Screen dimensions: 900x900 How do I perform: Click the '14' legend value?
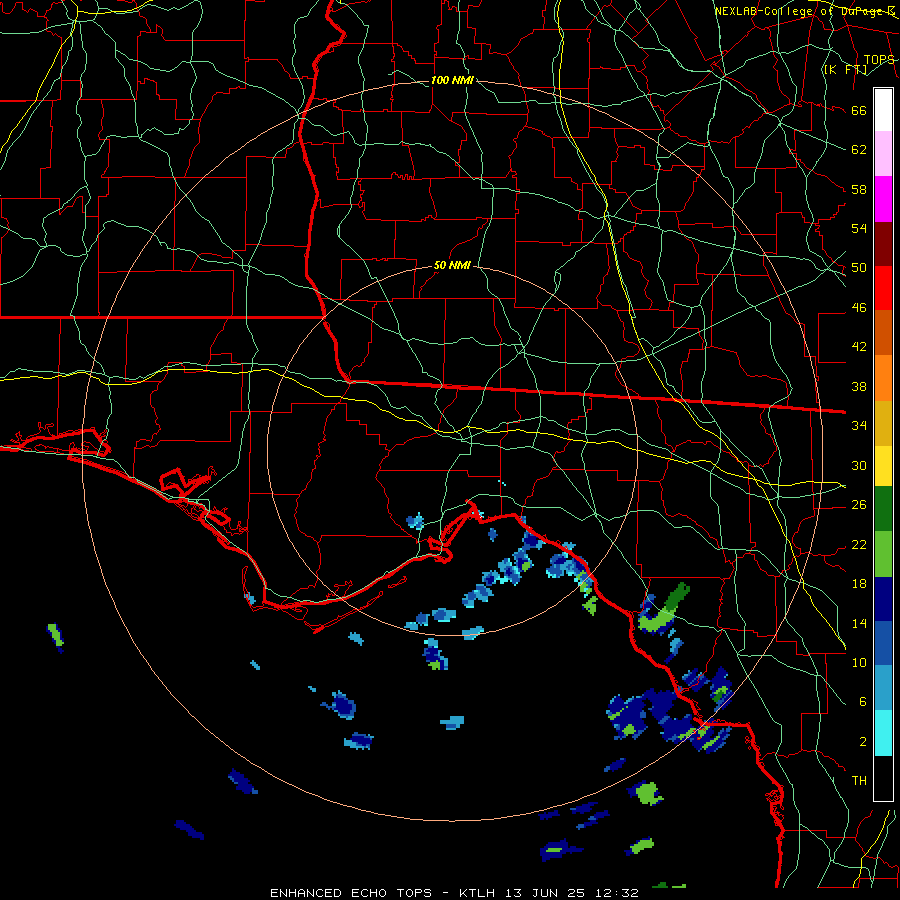tap(859, 623)
